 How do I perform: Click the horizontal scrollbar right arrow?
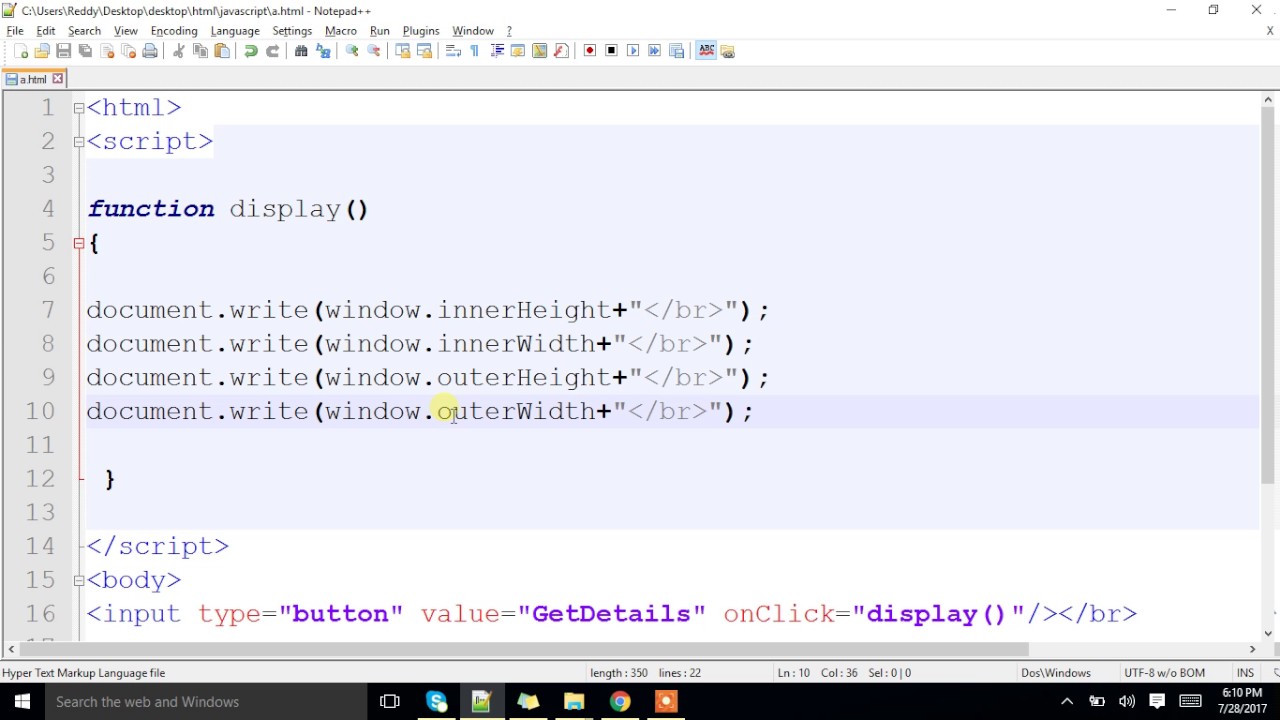tap(1252, 649)
